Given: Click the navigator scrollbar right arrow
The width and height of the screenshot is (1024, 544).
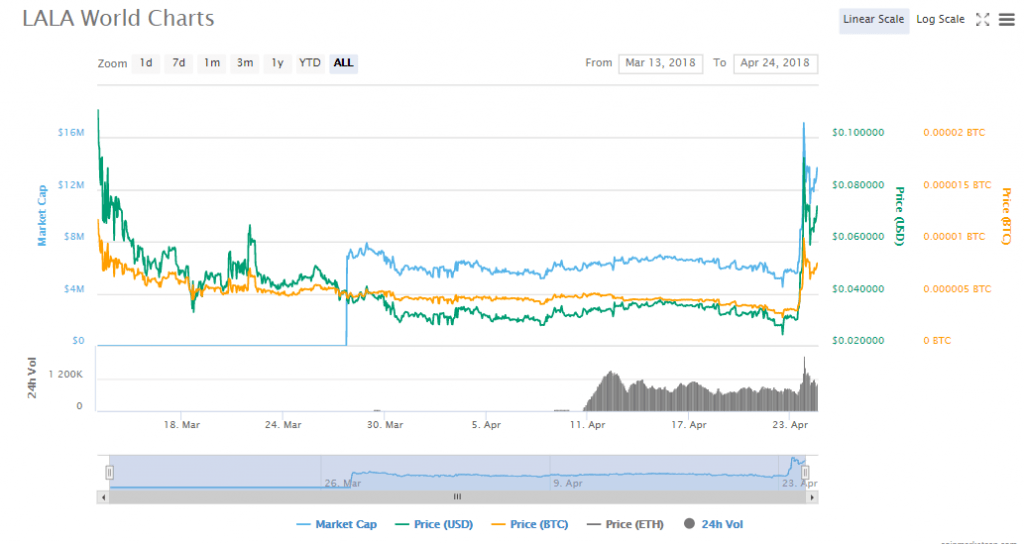Looking at the screenshot, I should coord(812,497).
